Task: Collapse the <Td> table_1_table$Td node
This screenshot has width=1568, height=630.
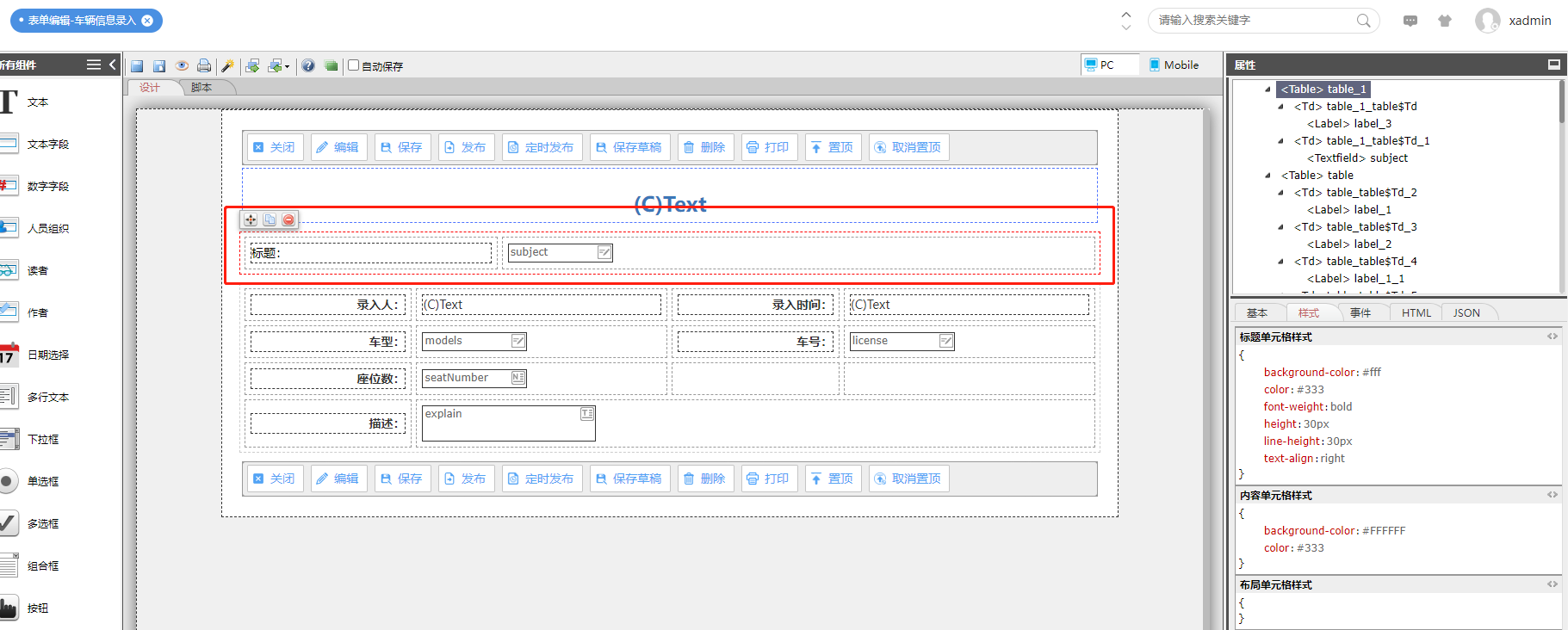Action: [1280, 107]
